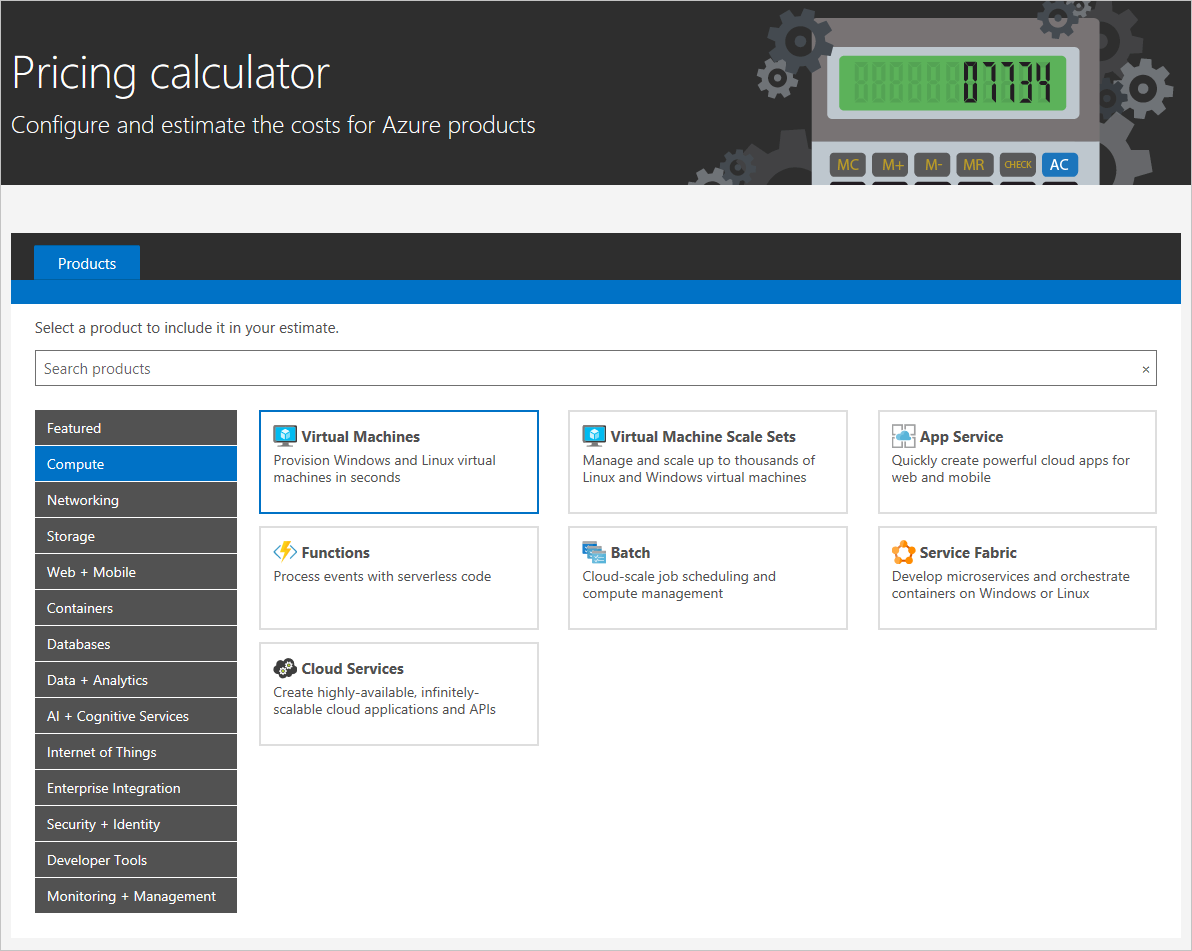
Task: Select the Internet of Things category
Action: point(136,752)
